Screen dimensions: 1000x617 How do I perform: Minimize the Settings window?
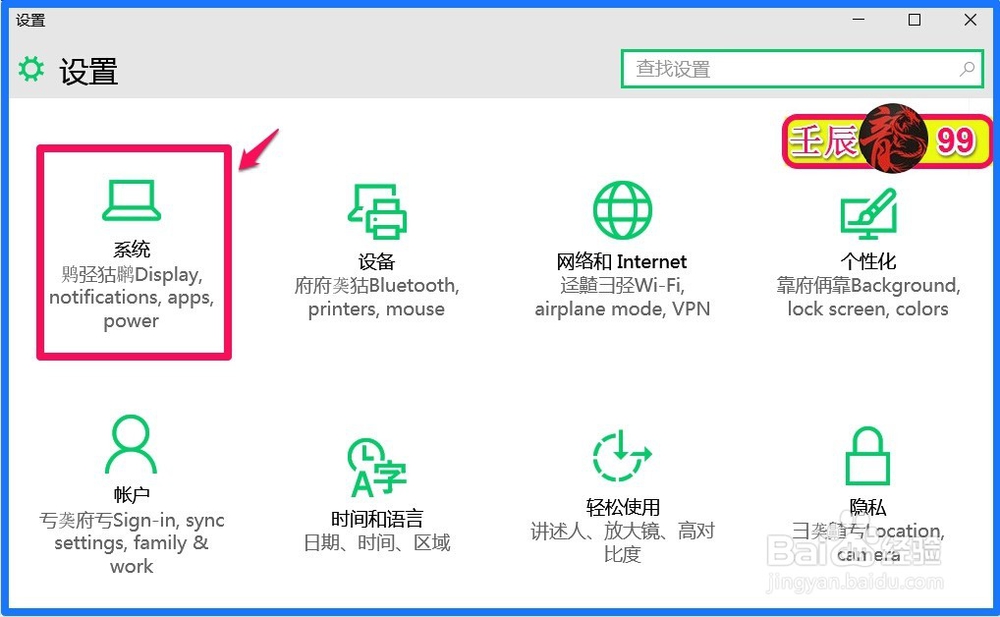tap(858, 19)
